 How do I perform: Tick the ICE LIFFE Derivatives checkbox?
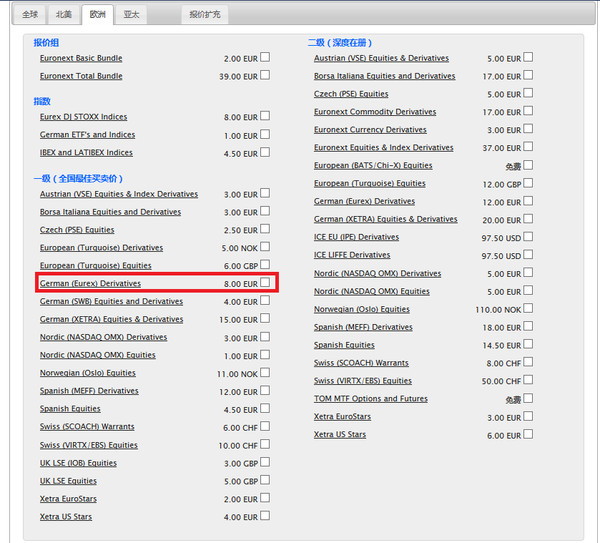tap(528, 254)
